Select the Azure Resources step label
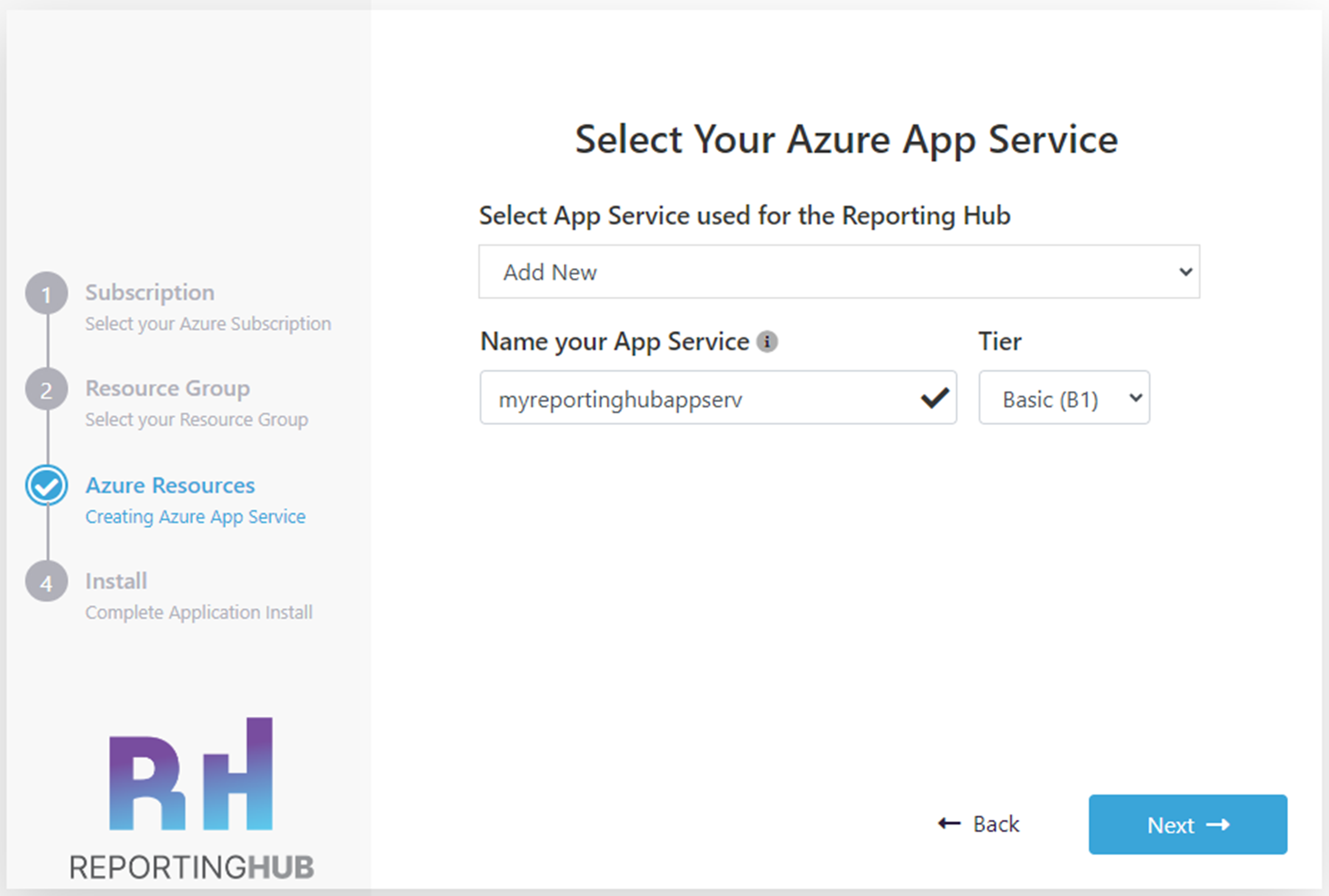 [x=170, y=485]
